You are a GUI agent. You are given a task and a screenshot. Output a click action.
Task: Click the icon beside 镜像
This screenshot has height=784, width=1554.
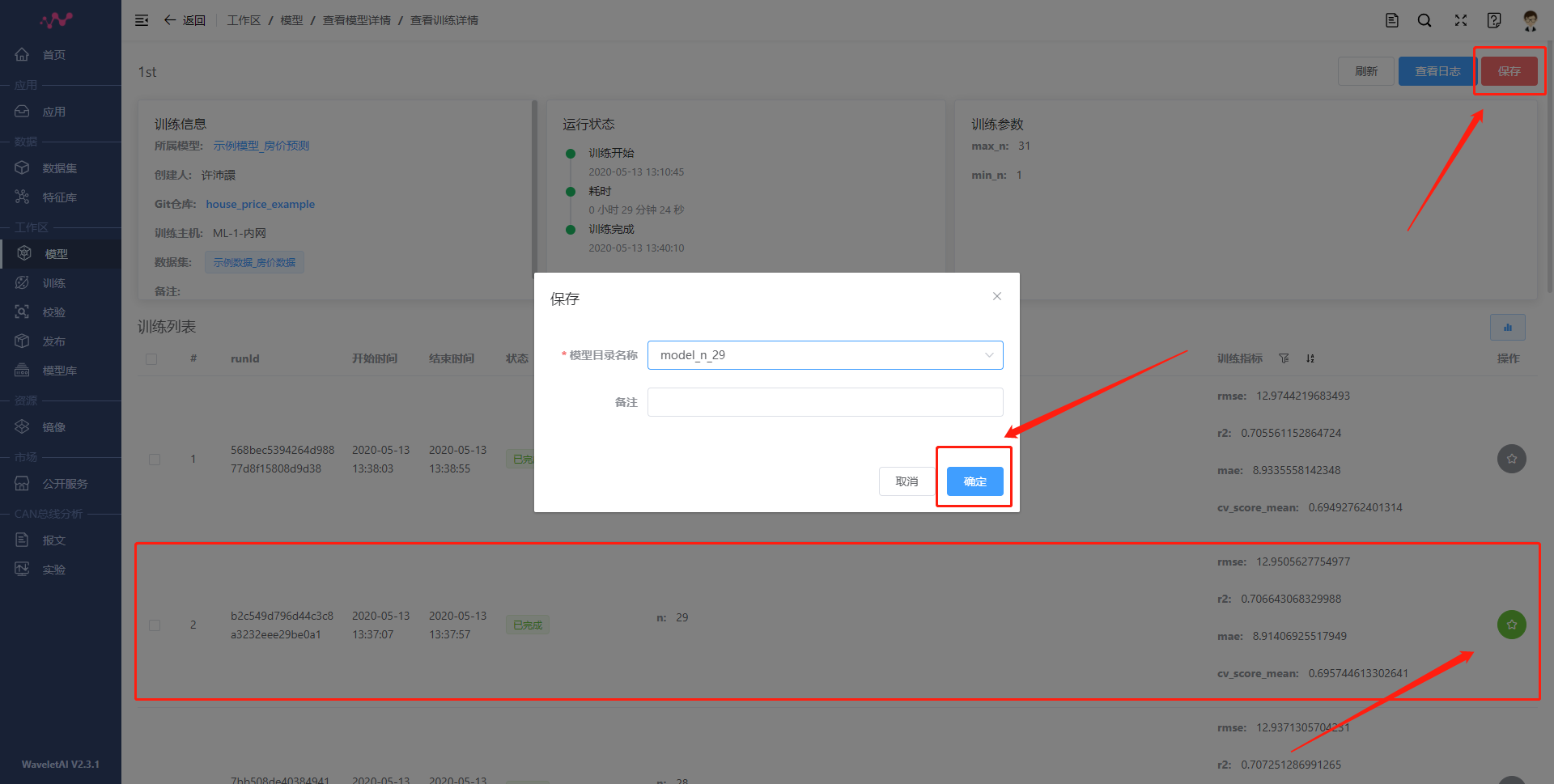click(x=23, y=427)
